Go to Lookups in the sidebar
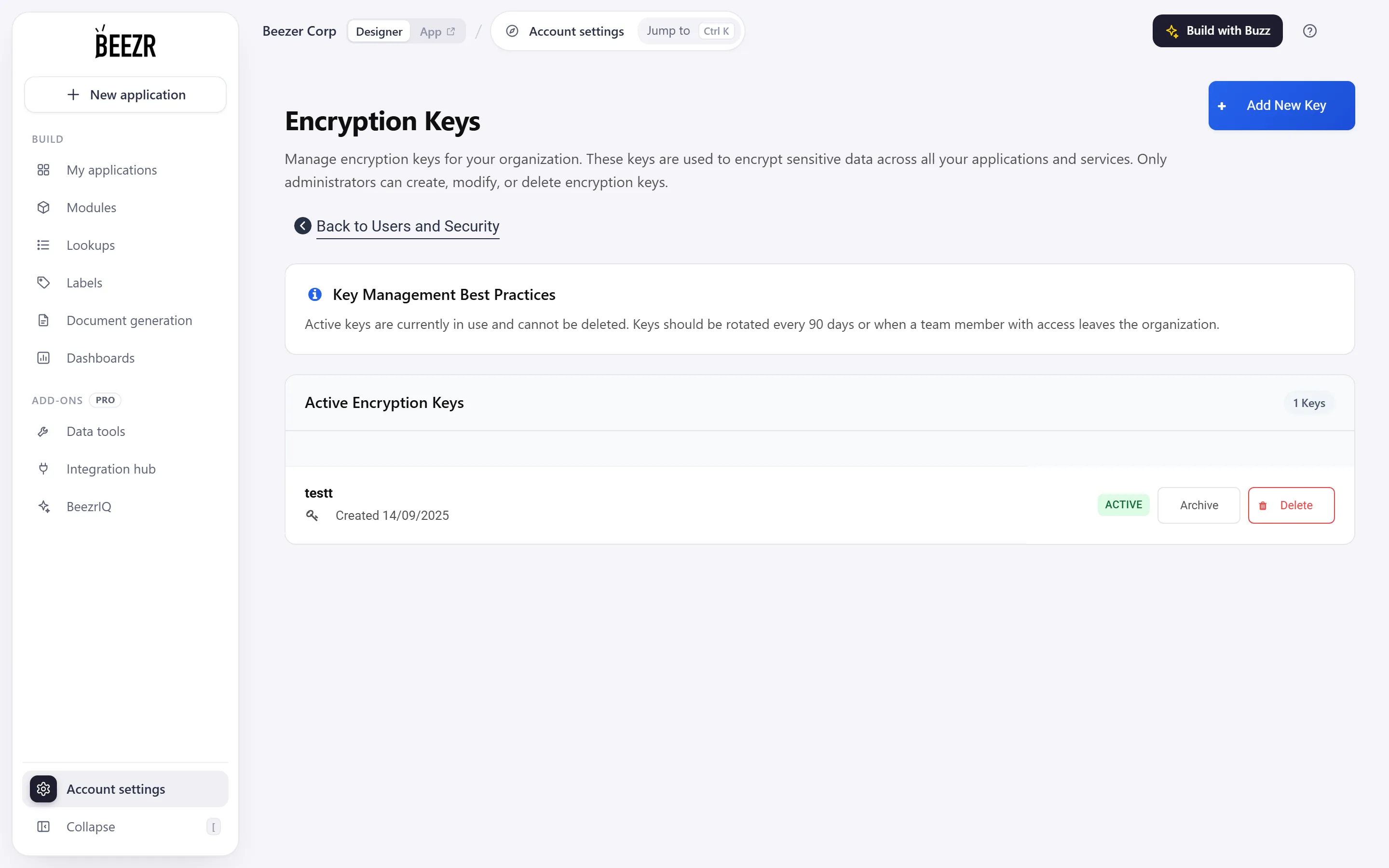This screenshot has width=1389, height=868. click(125, 245)
